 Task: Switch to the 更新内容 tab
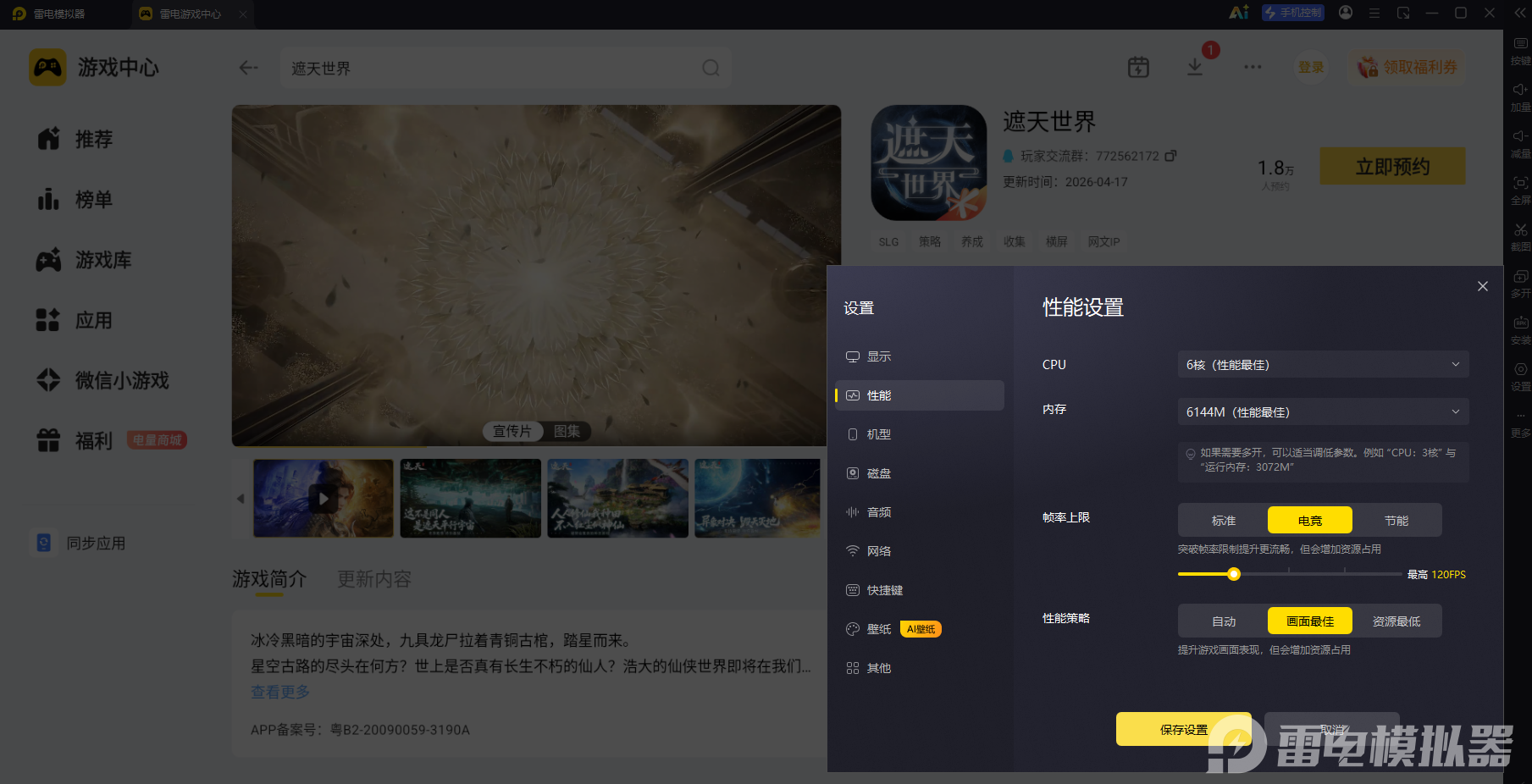374,579
